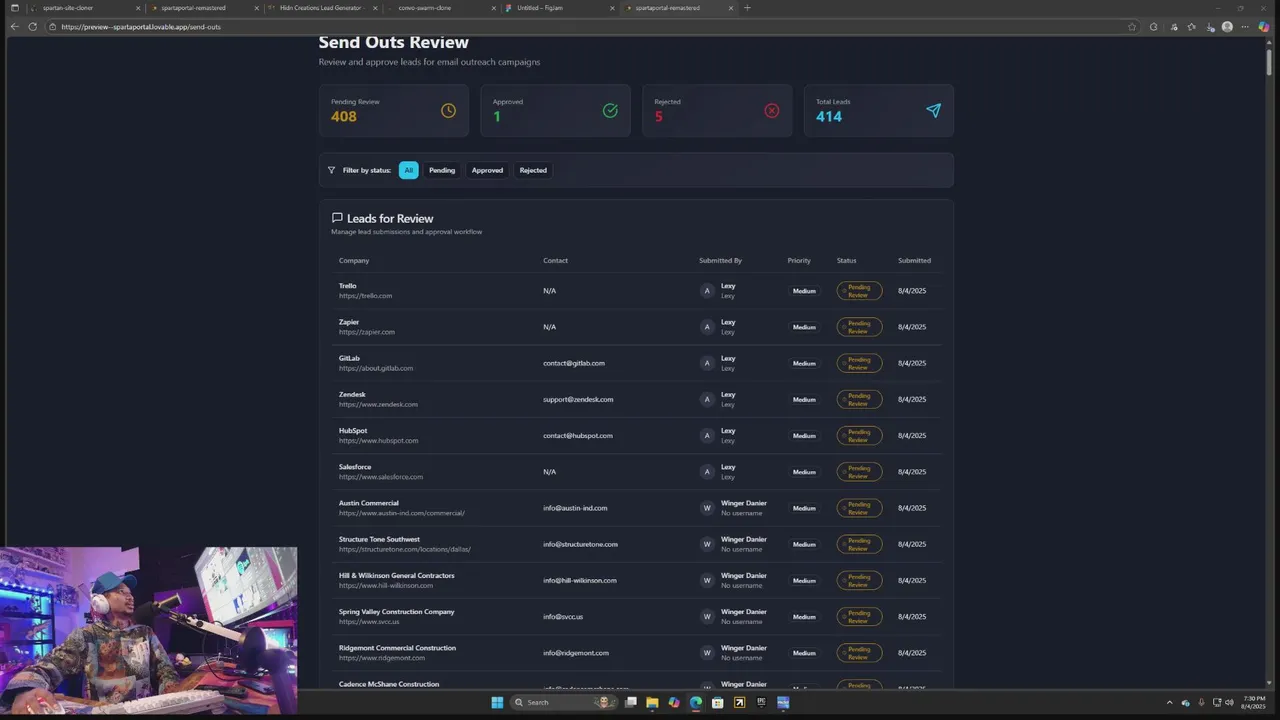1280x720 pixels.
Task: Click the Priority column header
Action: 799,260
